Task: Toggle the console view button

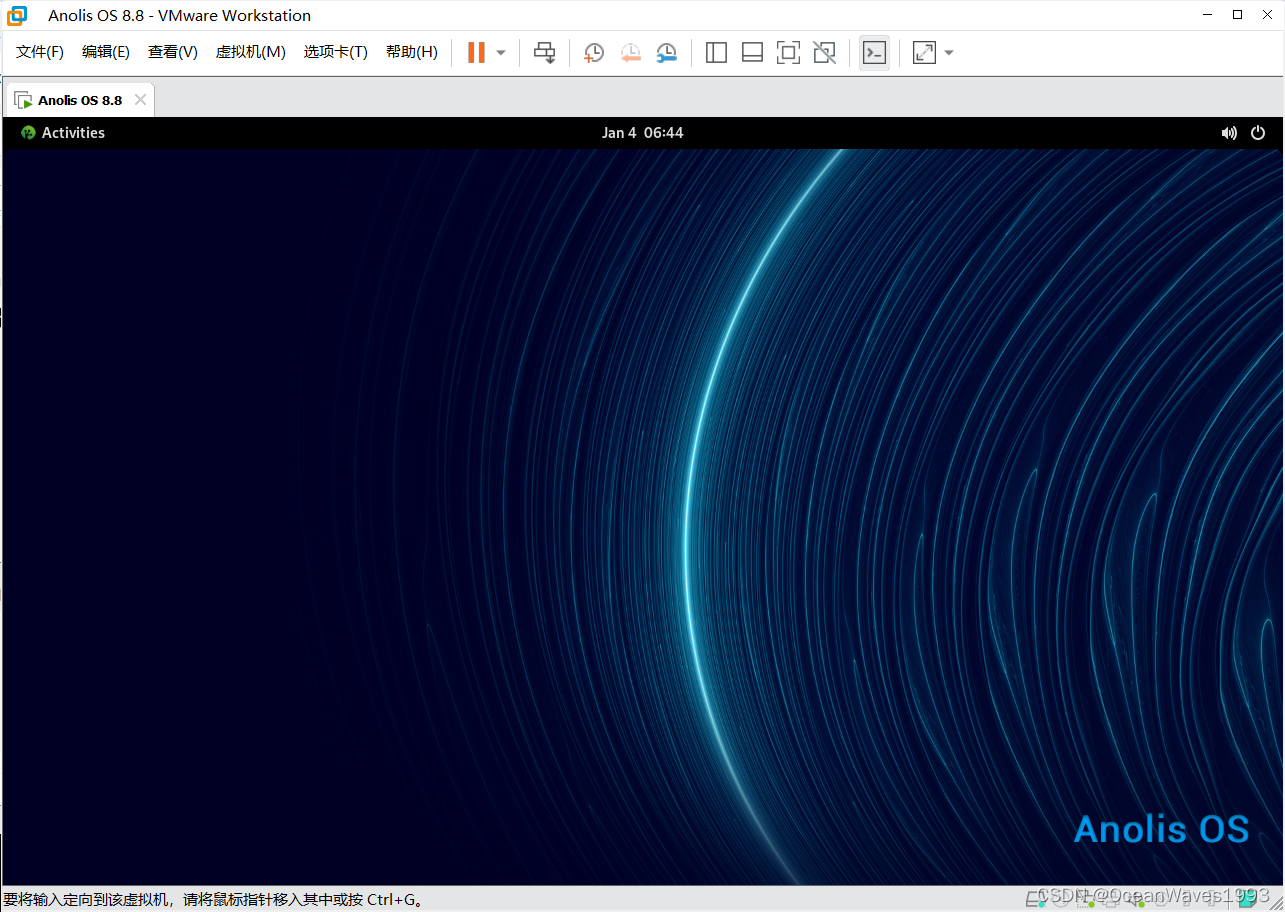Action: pos(874,52)
